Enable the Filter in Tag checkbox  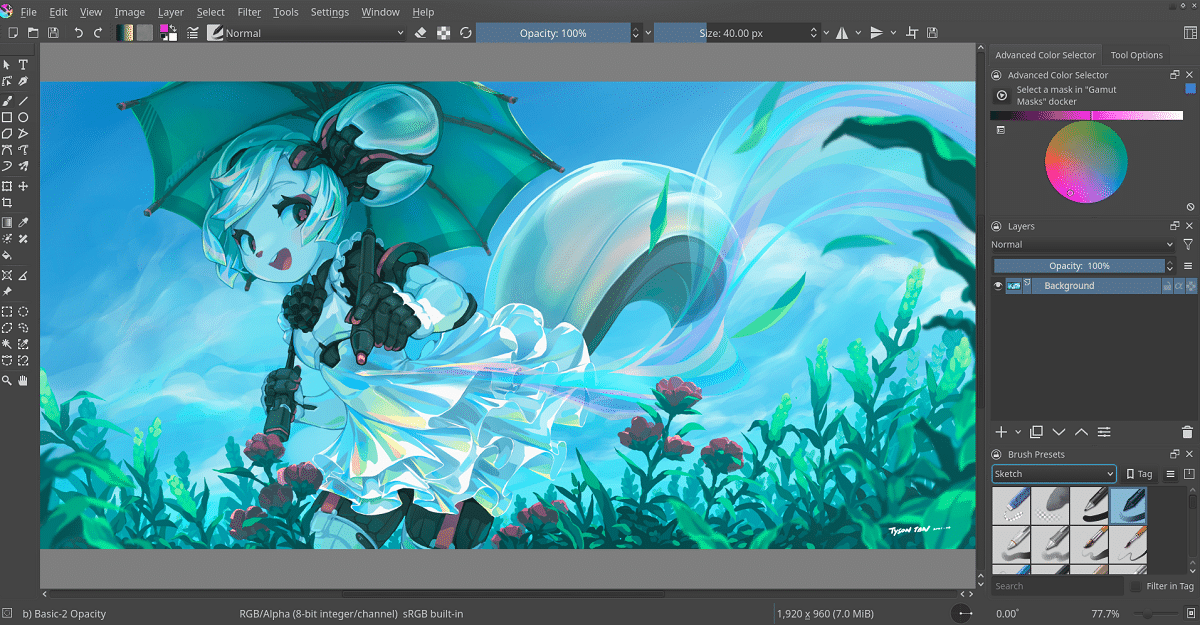tap(1138, 586)
